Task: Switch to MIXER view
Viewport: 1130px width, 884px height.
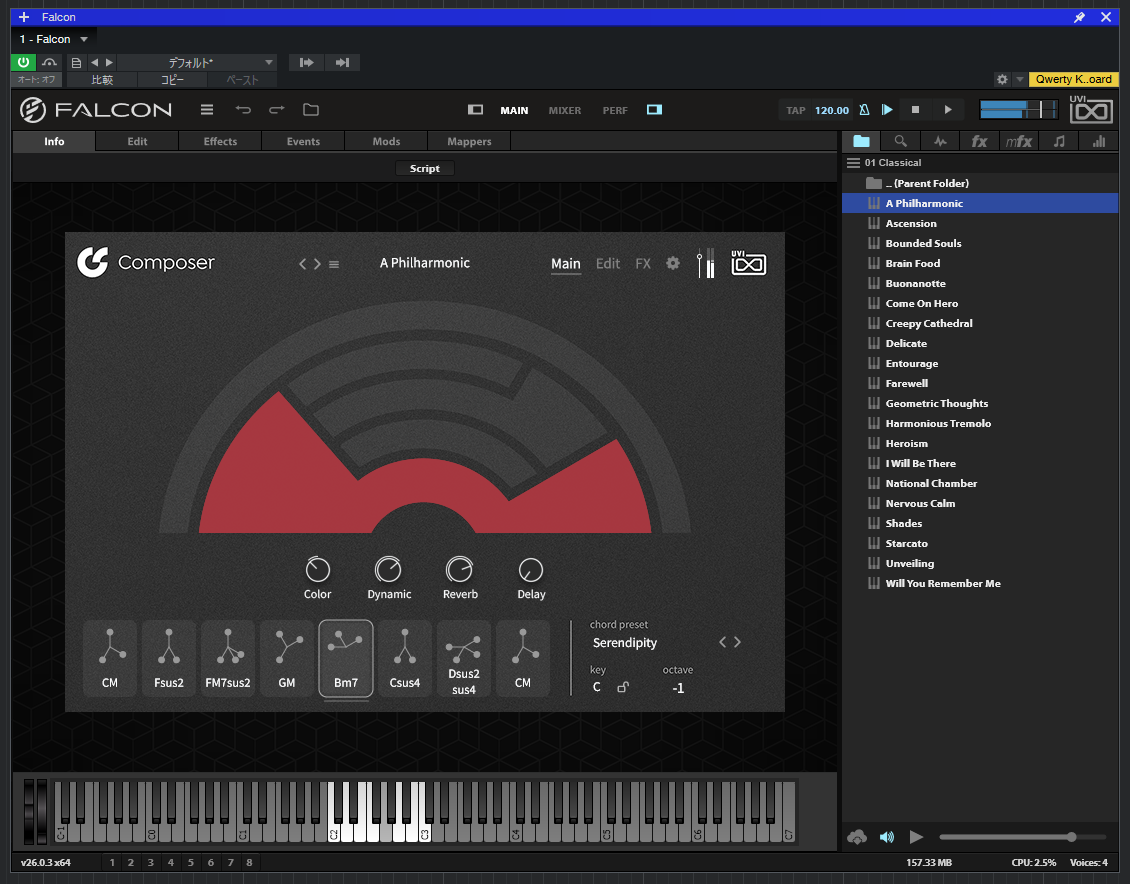Action: point(564,110)
